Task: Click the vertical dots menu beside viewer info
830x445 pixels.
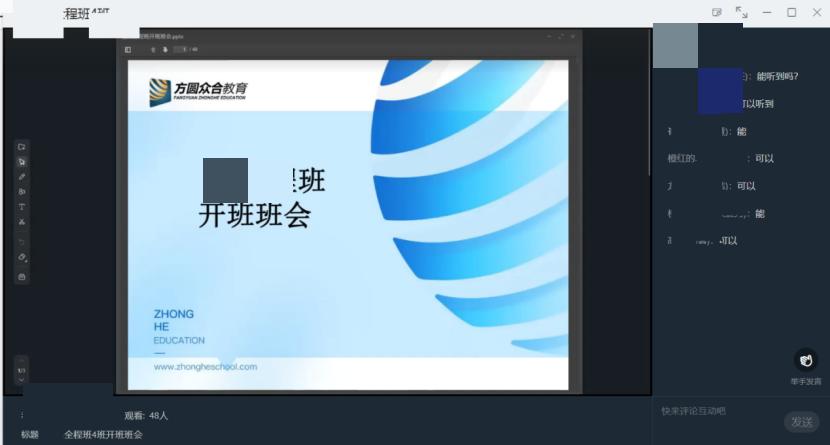Action: pyautogui.click(x=22, y=415)
